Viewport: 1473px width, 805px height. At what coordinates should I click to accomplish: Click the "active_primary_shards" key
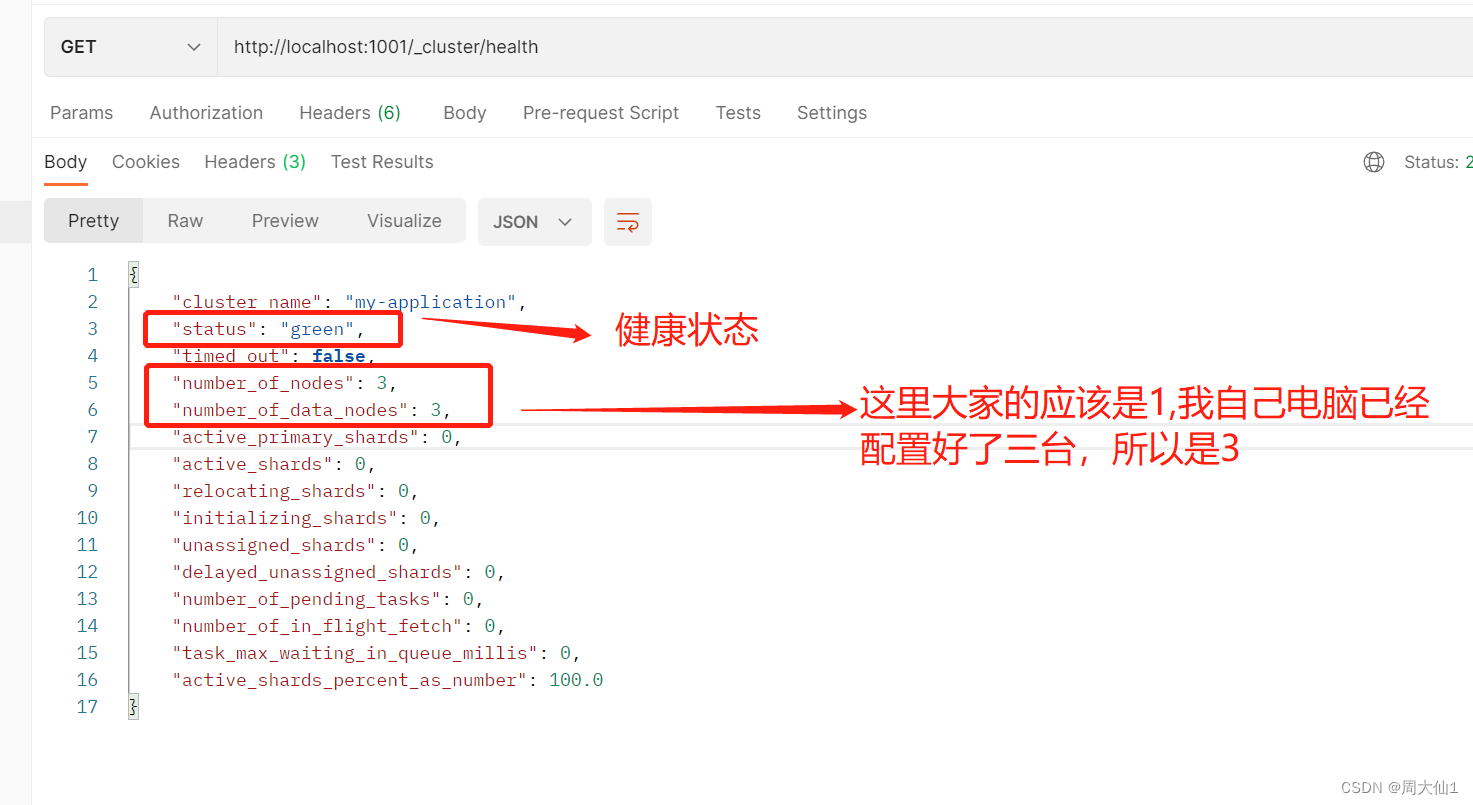tap(297, 437)
